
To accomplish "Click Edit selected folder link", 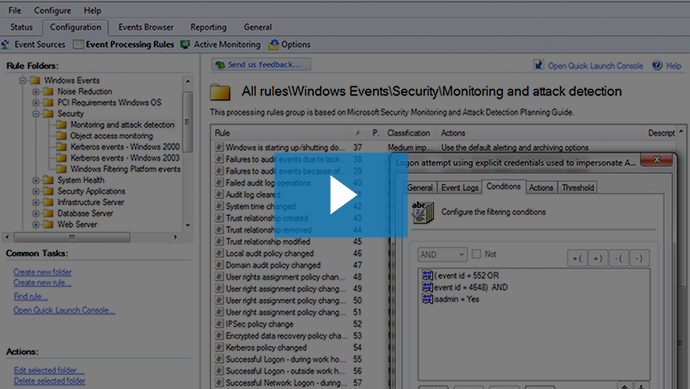I will [49, 371].
